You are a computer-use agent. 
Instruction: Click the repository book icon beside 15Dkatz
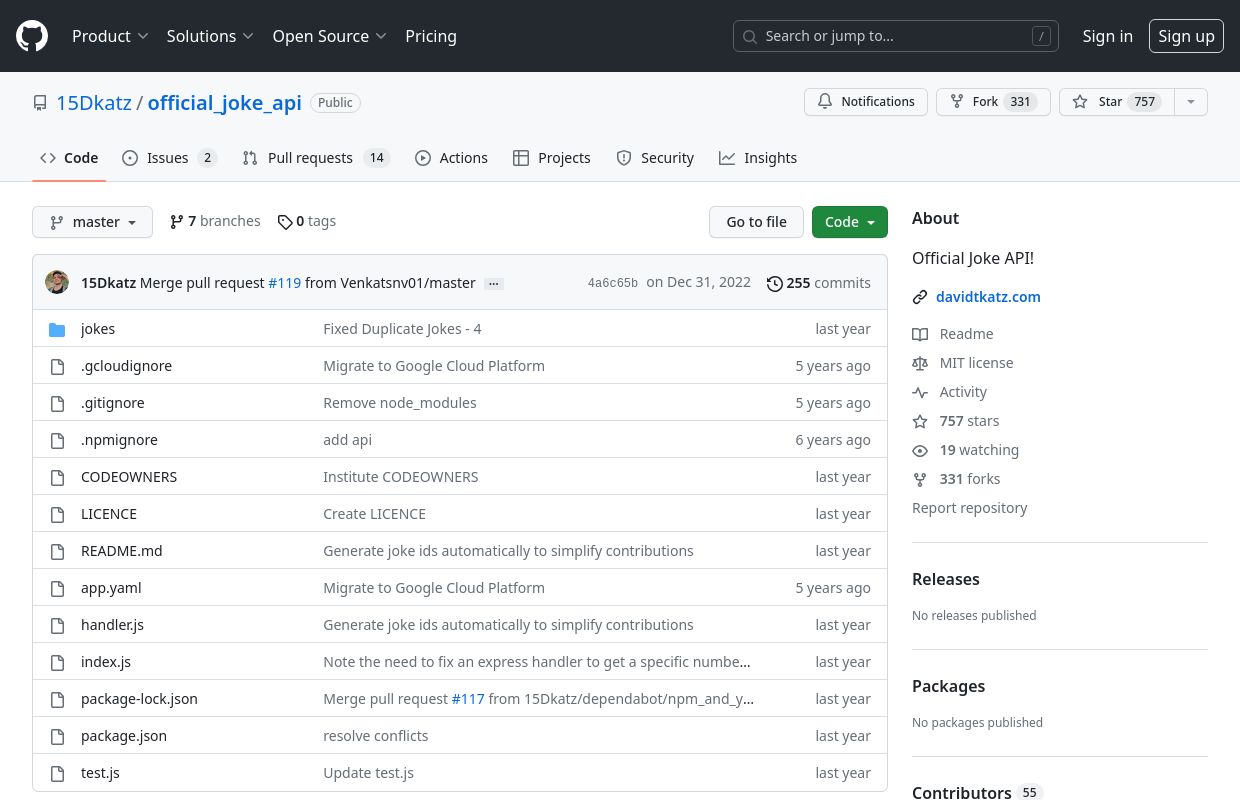(40, 103)
